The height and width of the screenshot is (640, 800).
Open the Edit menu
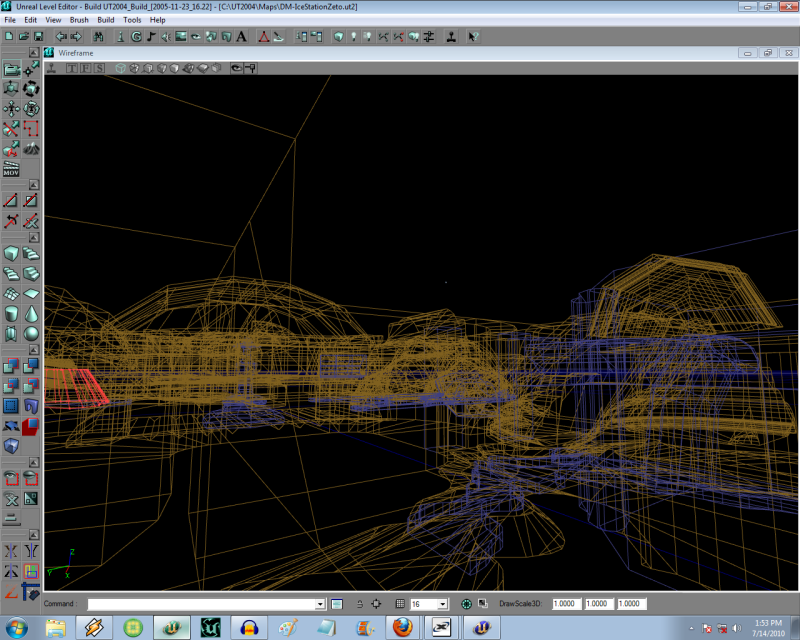[x=31, y=20]
